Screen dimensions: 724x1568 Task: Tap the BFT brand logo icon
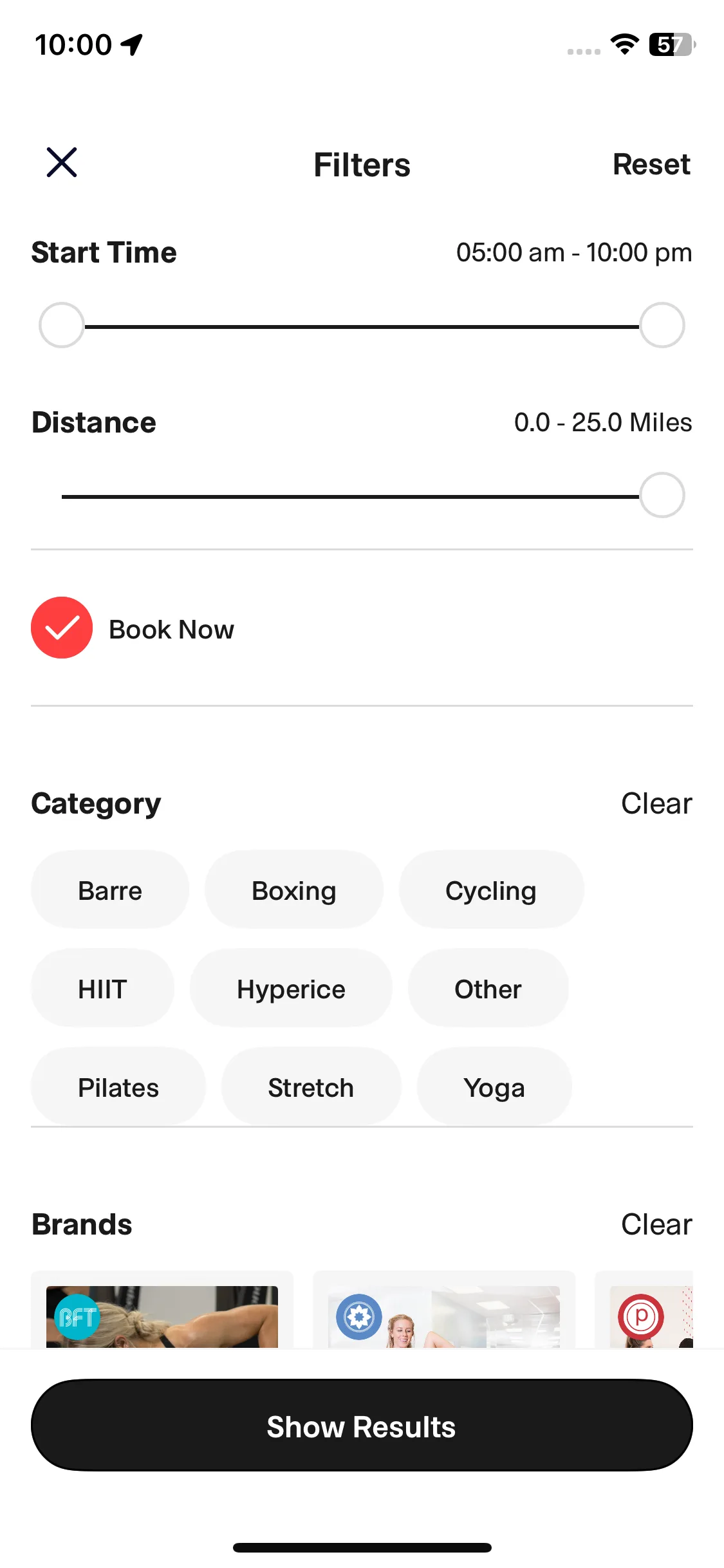pos(77,1317)
